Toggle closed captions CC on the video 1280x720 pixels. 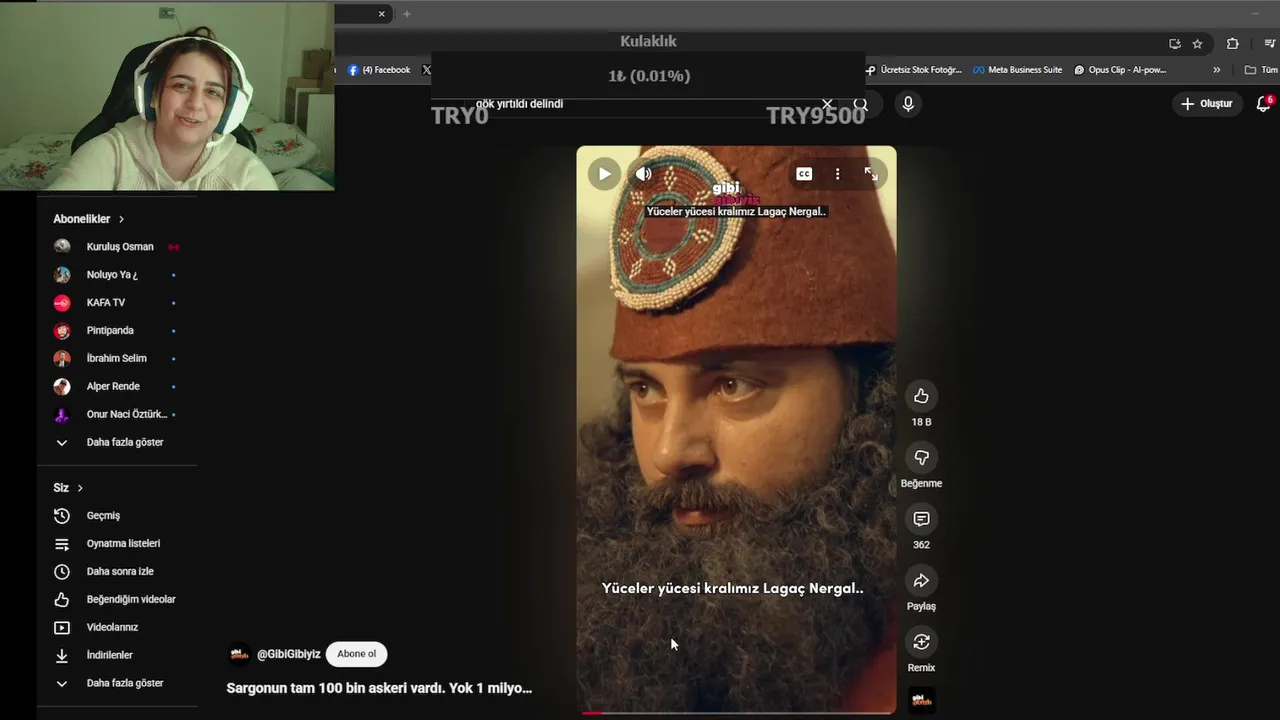[804, 173]
